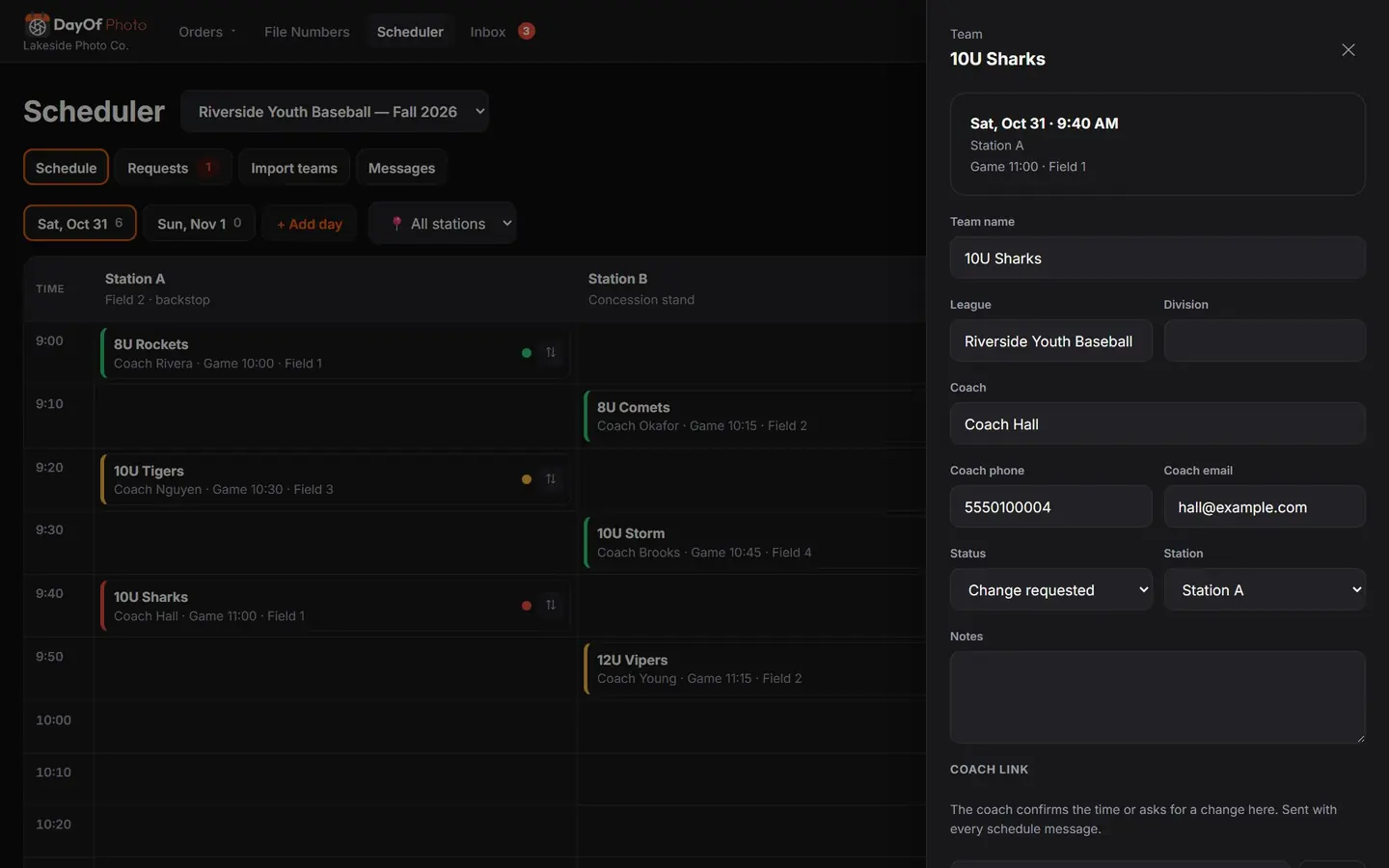Click the swap arrows icon on 10U Tigers

tap(551, 479)
